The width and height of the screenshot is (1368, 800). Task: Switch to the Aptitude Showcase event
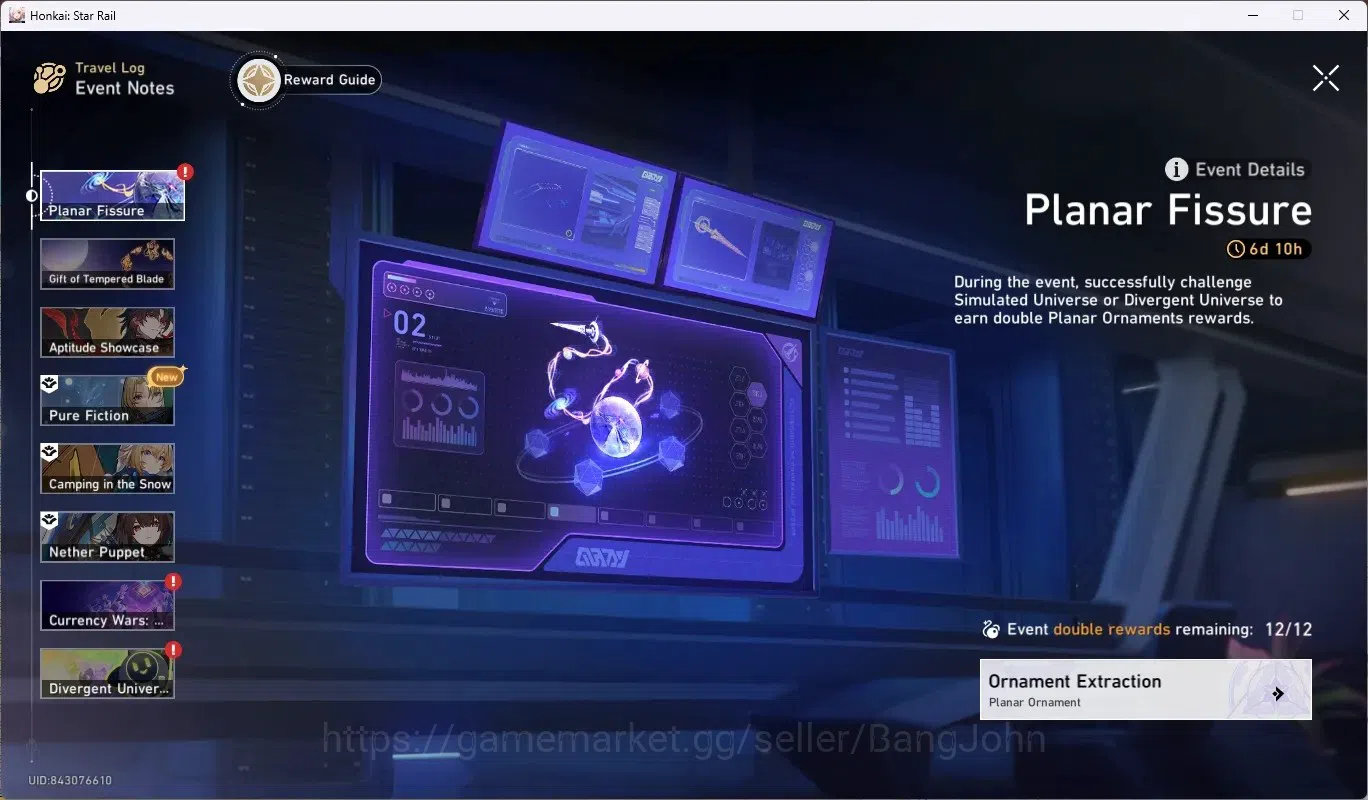107,332
